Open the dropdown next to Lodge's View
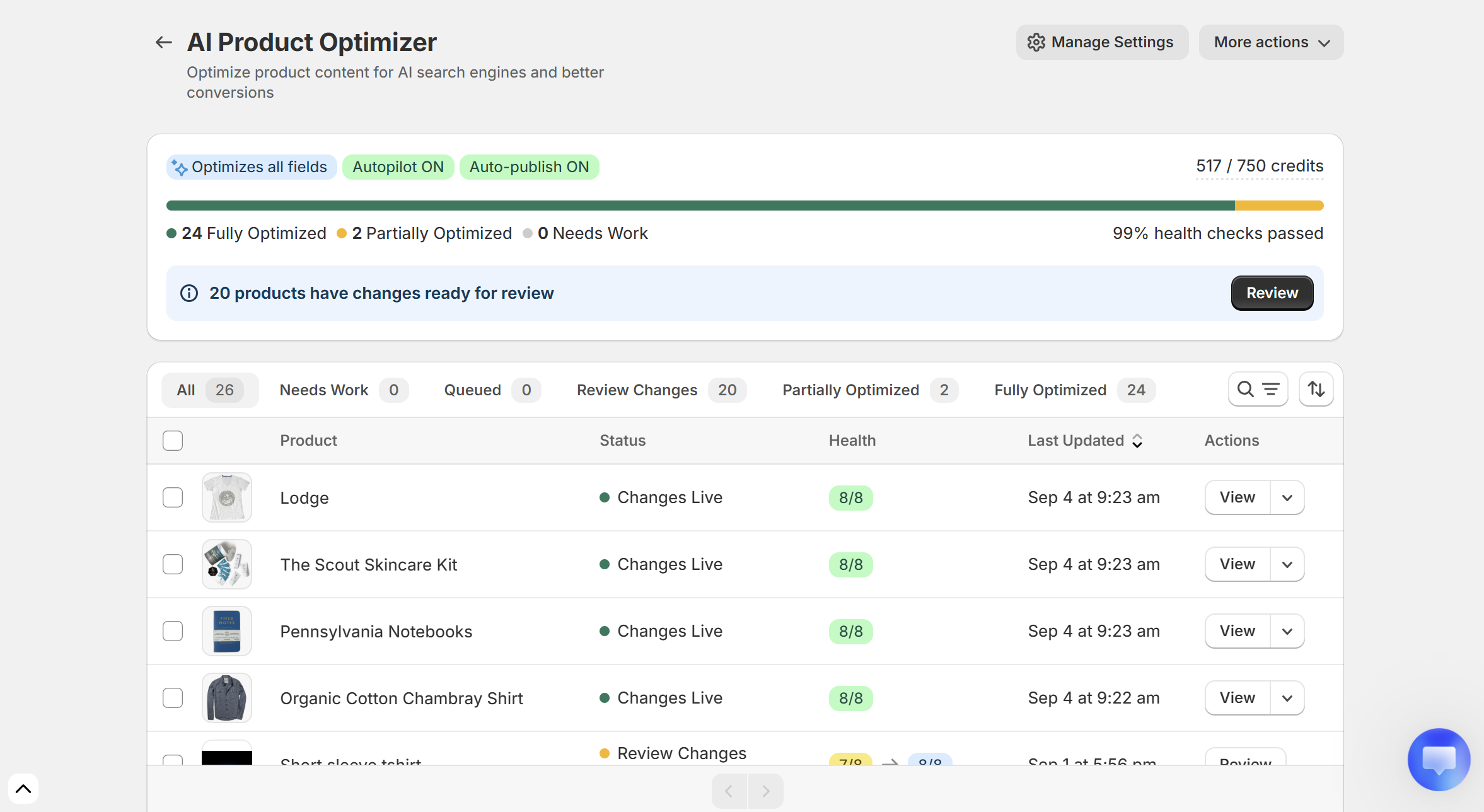Screen dimensions: 1484x812 coord(1287,497)
